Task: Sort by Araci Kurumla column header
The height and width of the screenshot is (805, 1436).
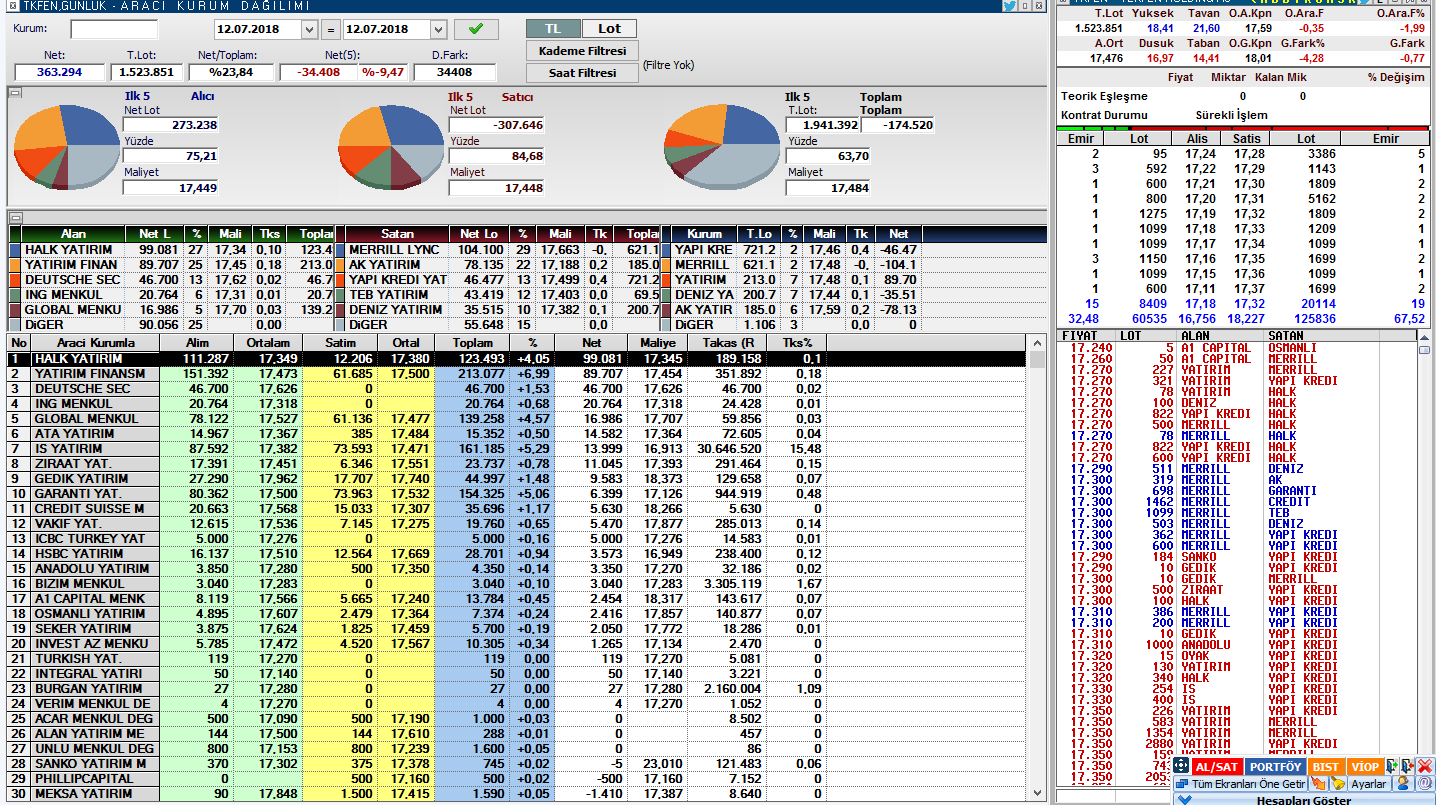Action: click(95, 343)
